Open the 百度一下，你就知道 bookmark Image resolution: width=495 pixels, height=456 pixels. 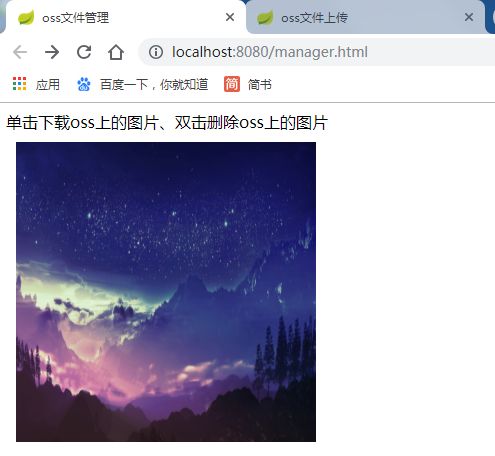pos(154,84)
